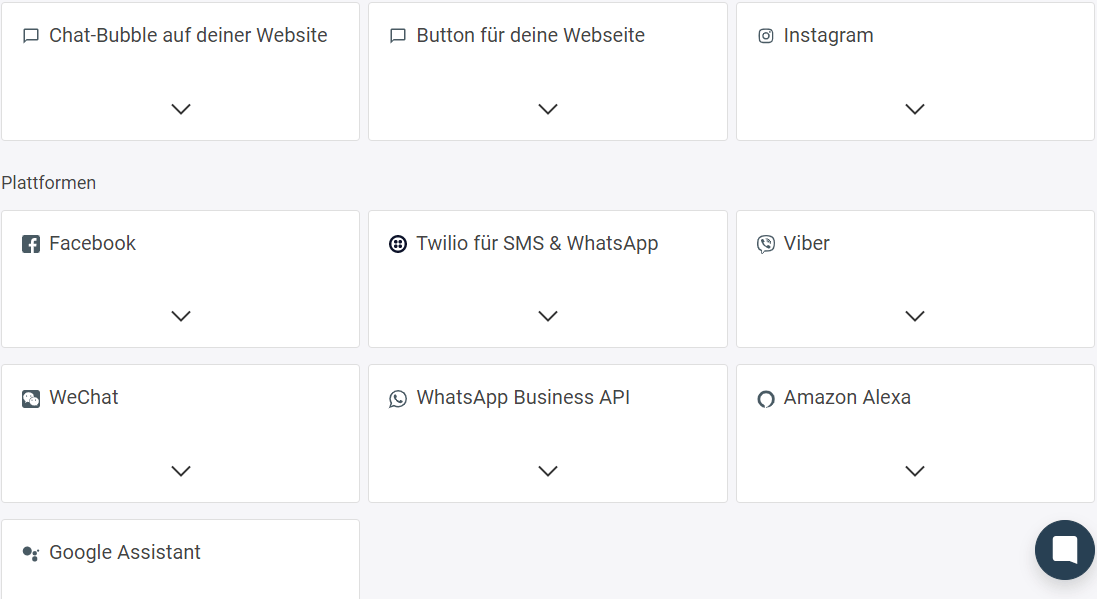Select the WeChat icon

[31, 398]
